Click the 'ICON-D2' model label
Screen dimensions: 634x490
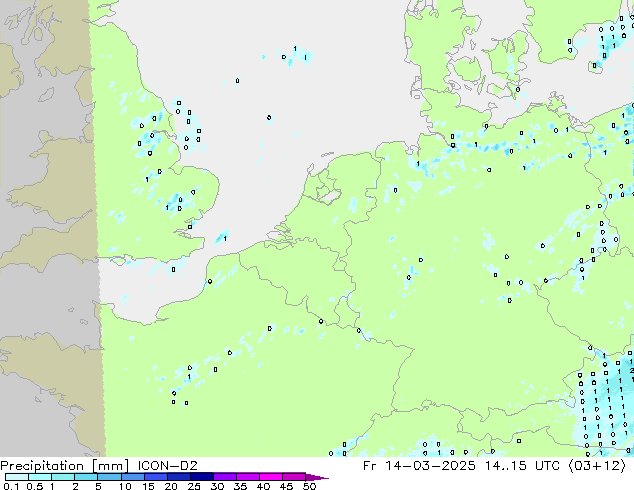click(167, 466)
